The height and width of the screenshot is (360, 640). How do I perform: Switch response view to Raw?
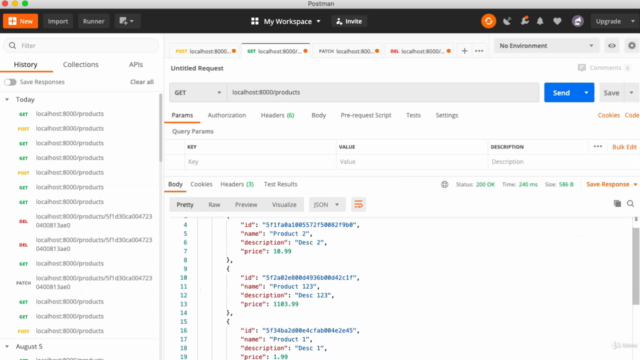[x=214, y=204]
